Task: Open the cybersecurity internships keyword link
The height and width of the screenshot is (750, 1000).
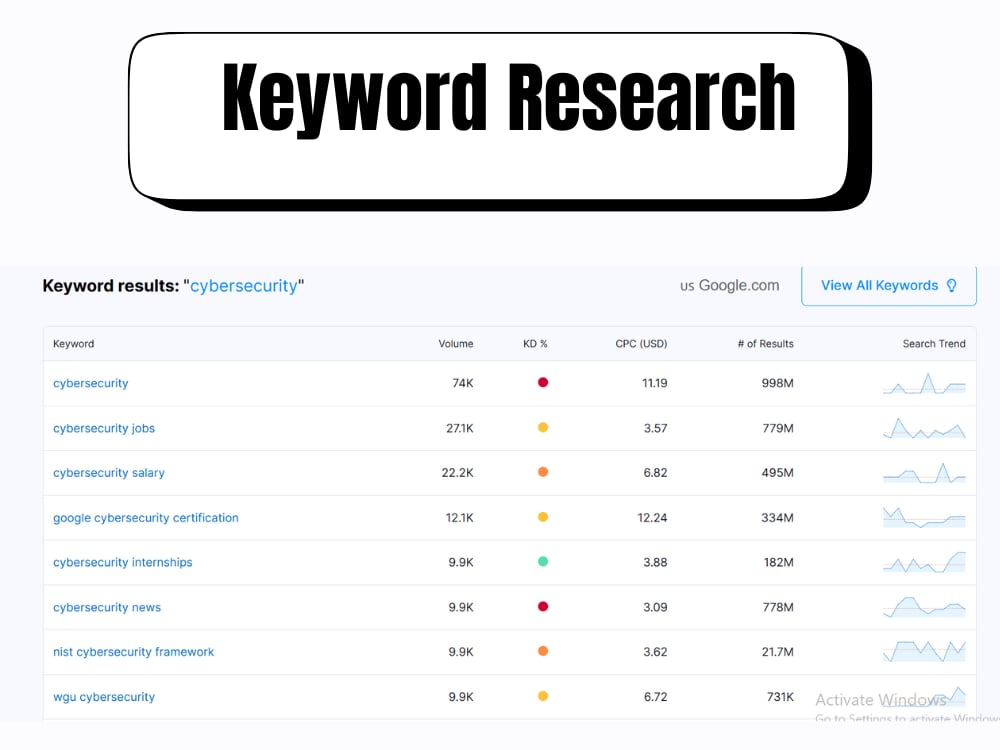Action: pos(122,562)
